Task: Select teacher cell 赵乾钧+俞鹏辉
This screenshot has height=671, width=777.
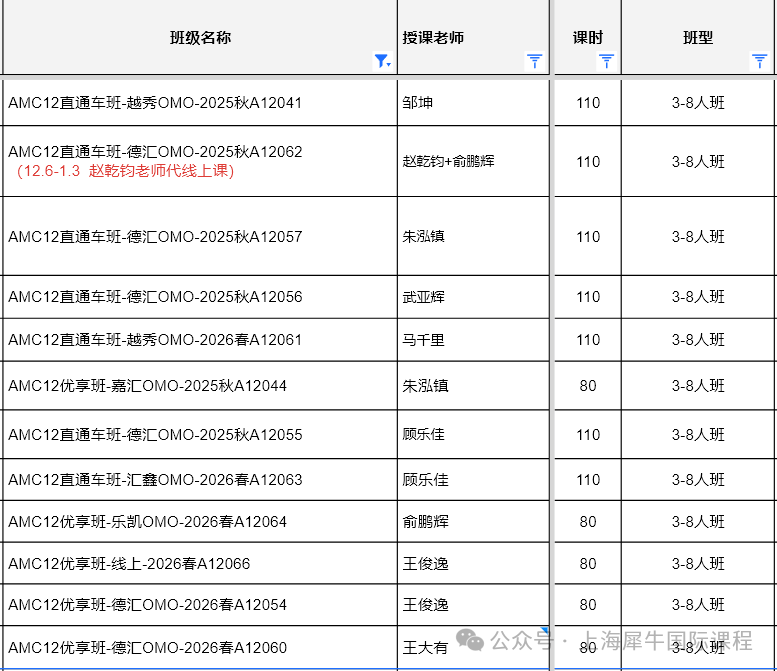Action: point(448,161)
